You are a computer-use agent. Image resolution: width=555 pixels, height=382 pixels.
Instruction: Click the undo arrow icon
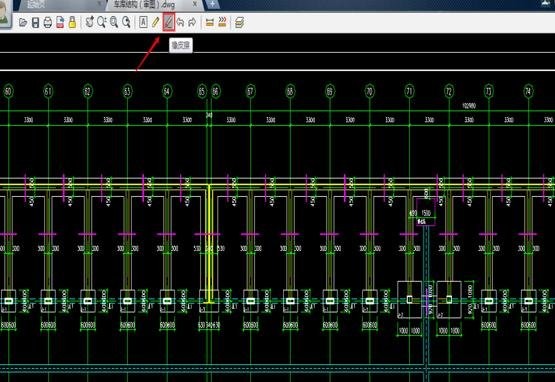pos(181,22)
